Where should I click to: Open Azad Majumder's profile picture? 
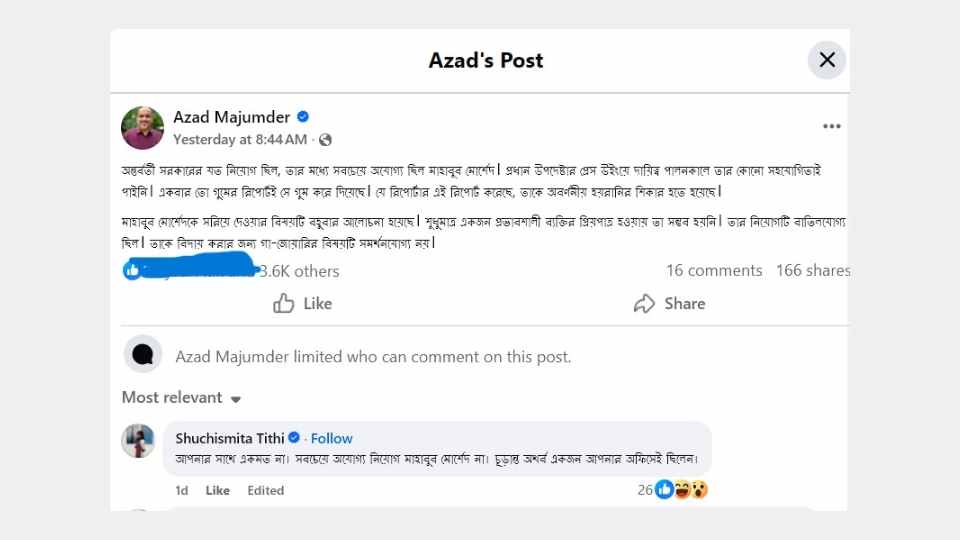pos(142,127)
